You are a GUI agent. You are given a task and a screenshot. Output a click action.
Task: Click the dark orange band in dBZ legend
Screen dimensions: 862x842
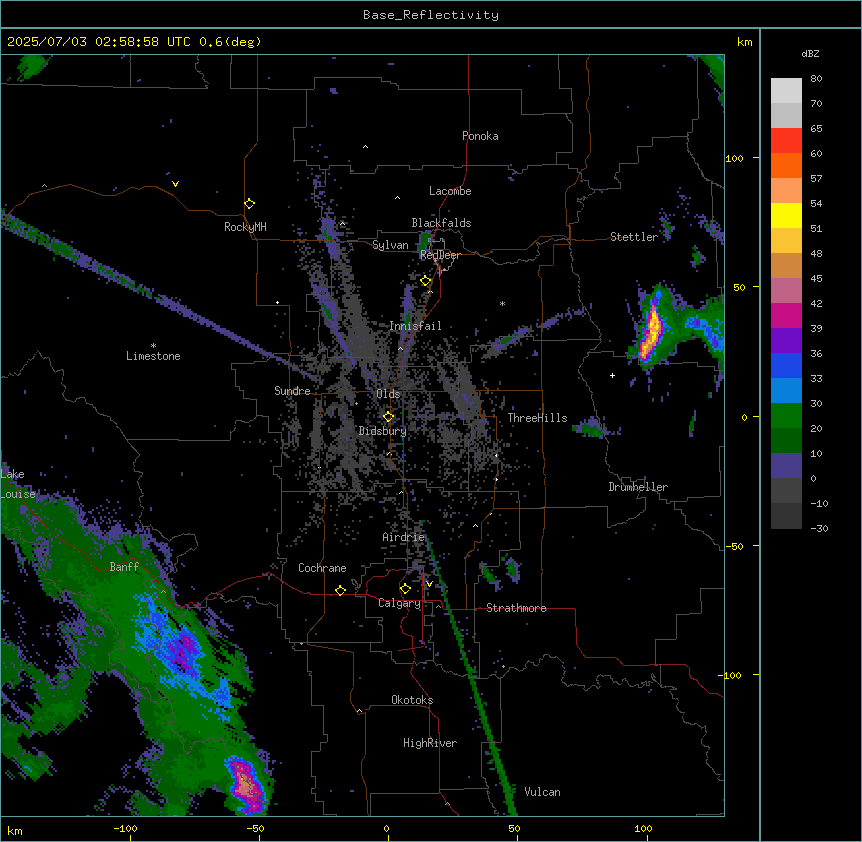point(786,165)
